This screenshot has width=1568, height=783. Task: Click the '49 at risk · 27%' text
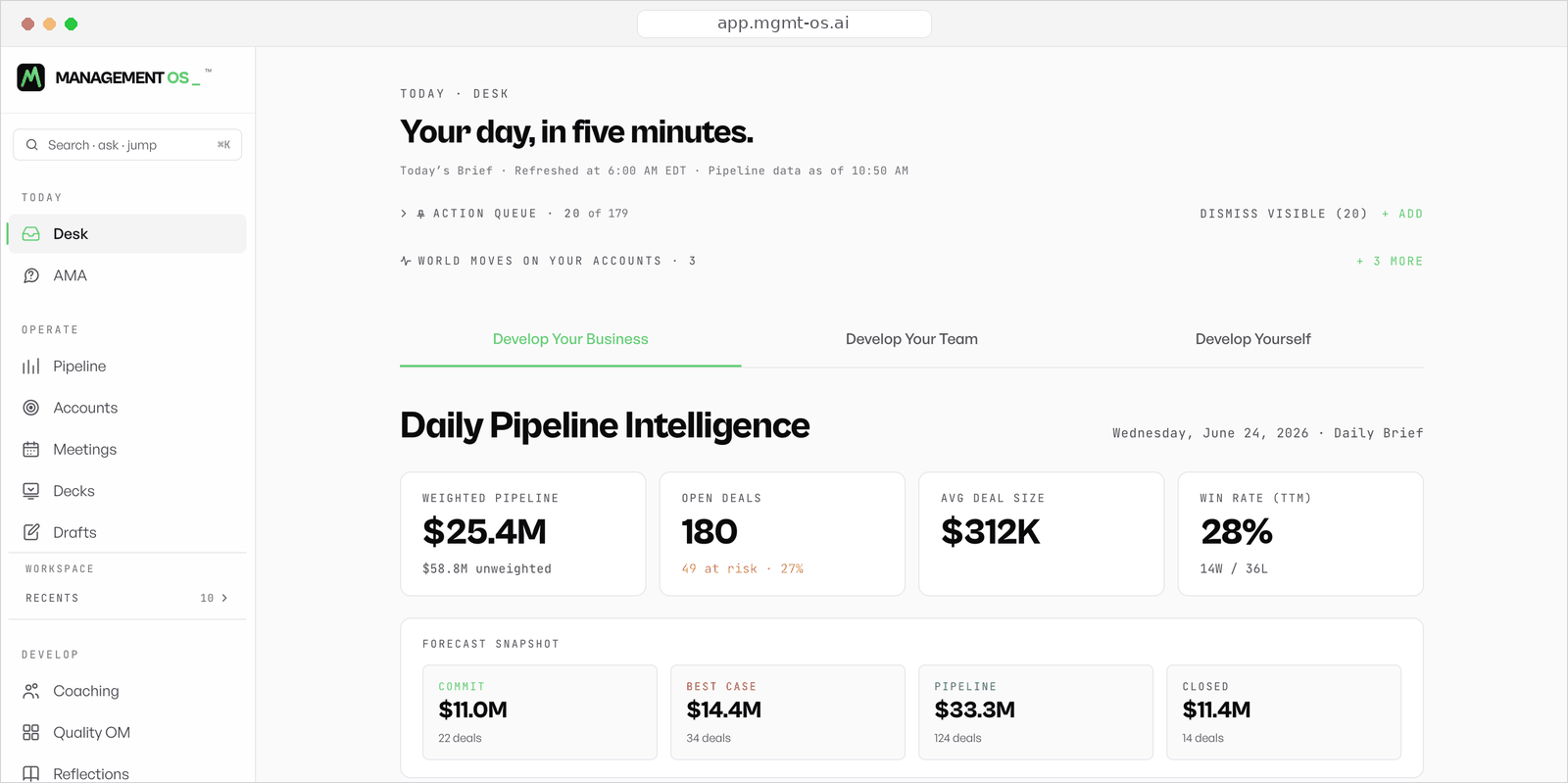tap(743, 569)
